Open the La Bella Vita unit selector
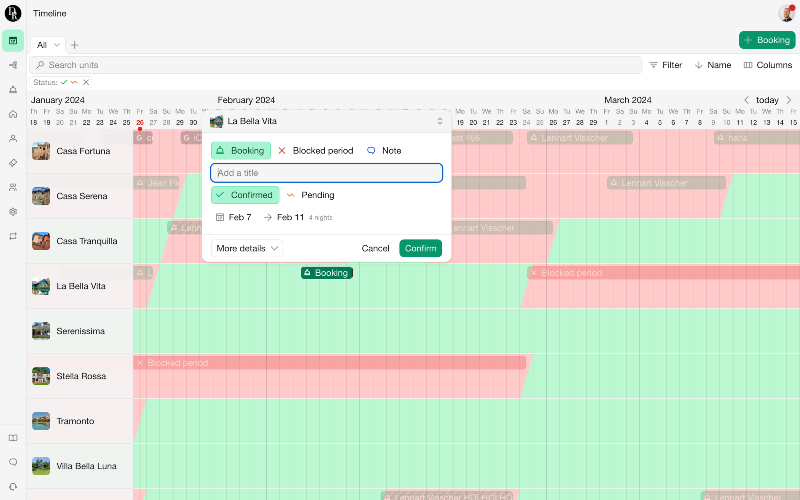The width and height of the screenshot is (800, 500). pos(327,121)
